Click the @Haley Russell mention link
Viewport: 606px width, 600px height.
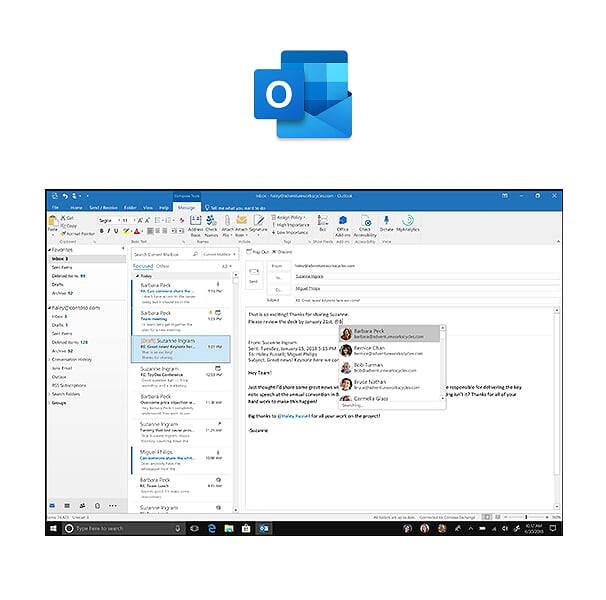[294, 416]
